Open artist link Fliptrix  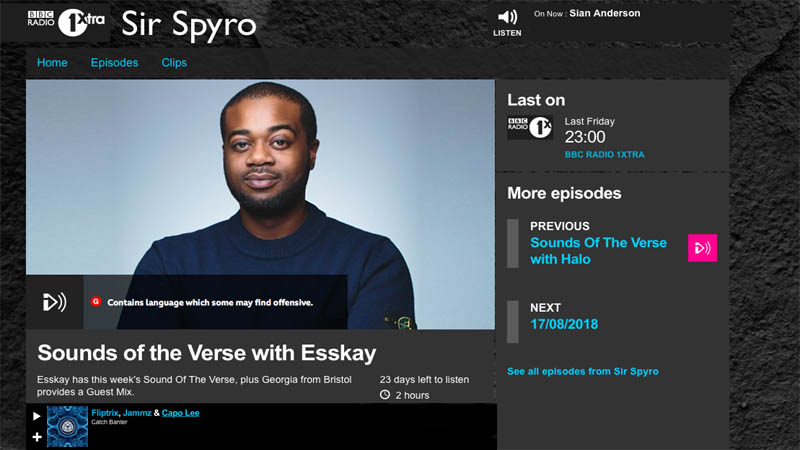coord(105,413)
